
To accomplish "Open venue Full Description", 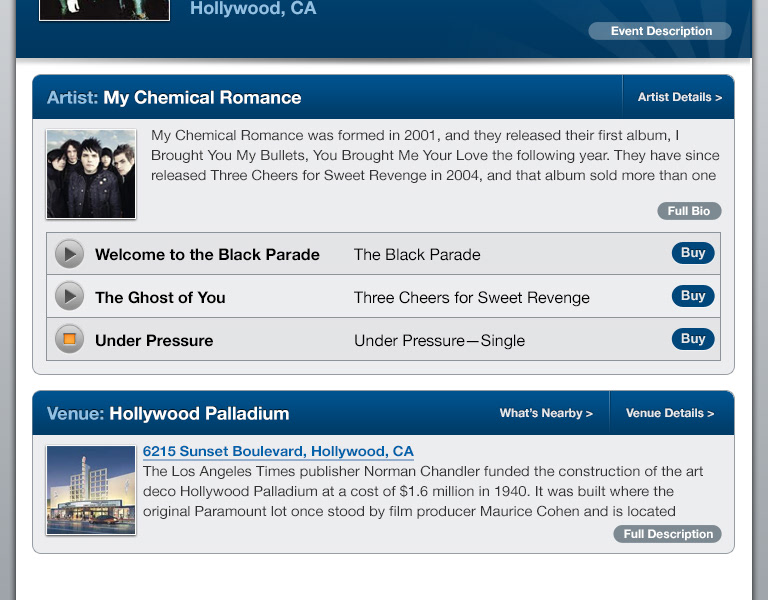I will [667, 534].
